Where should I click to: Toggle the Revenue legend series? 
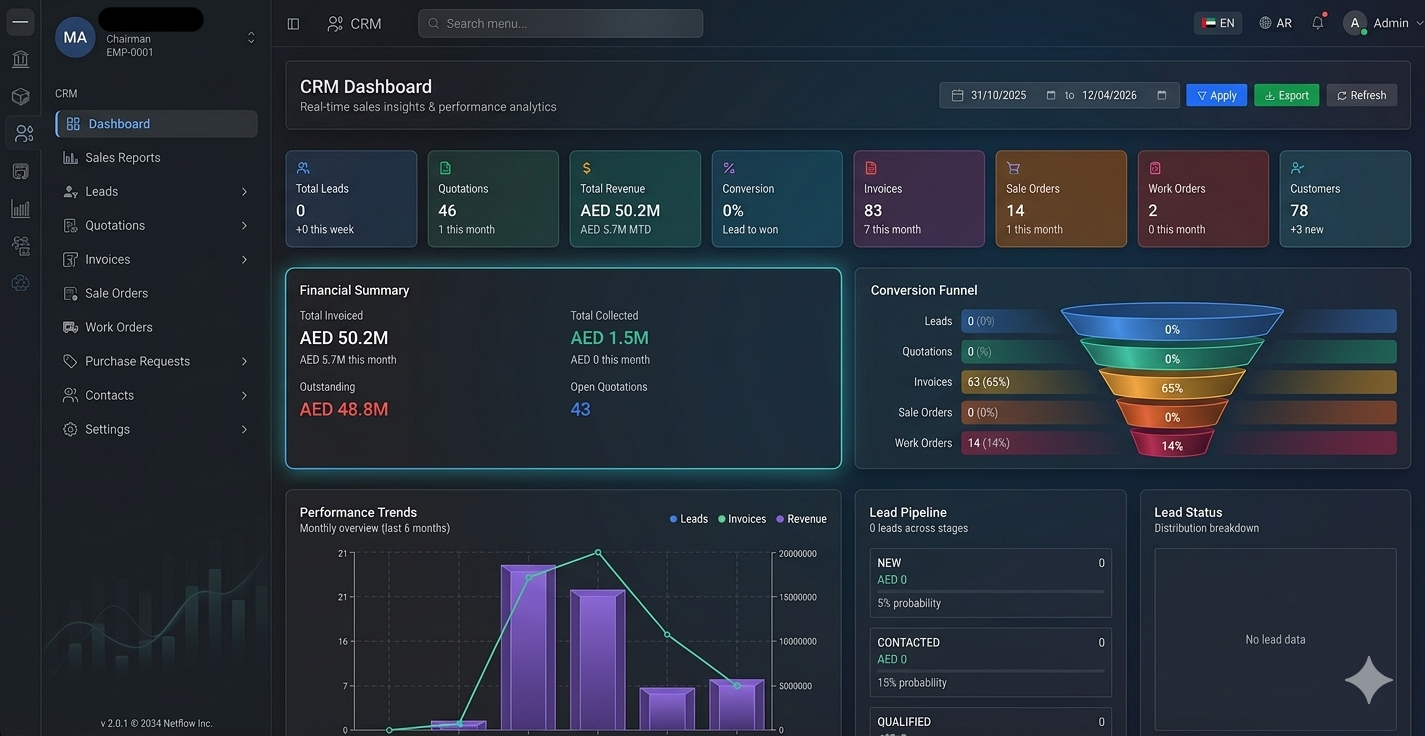[x=799, y=519]
